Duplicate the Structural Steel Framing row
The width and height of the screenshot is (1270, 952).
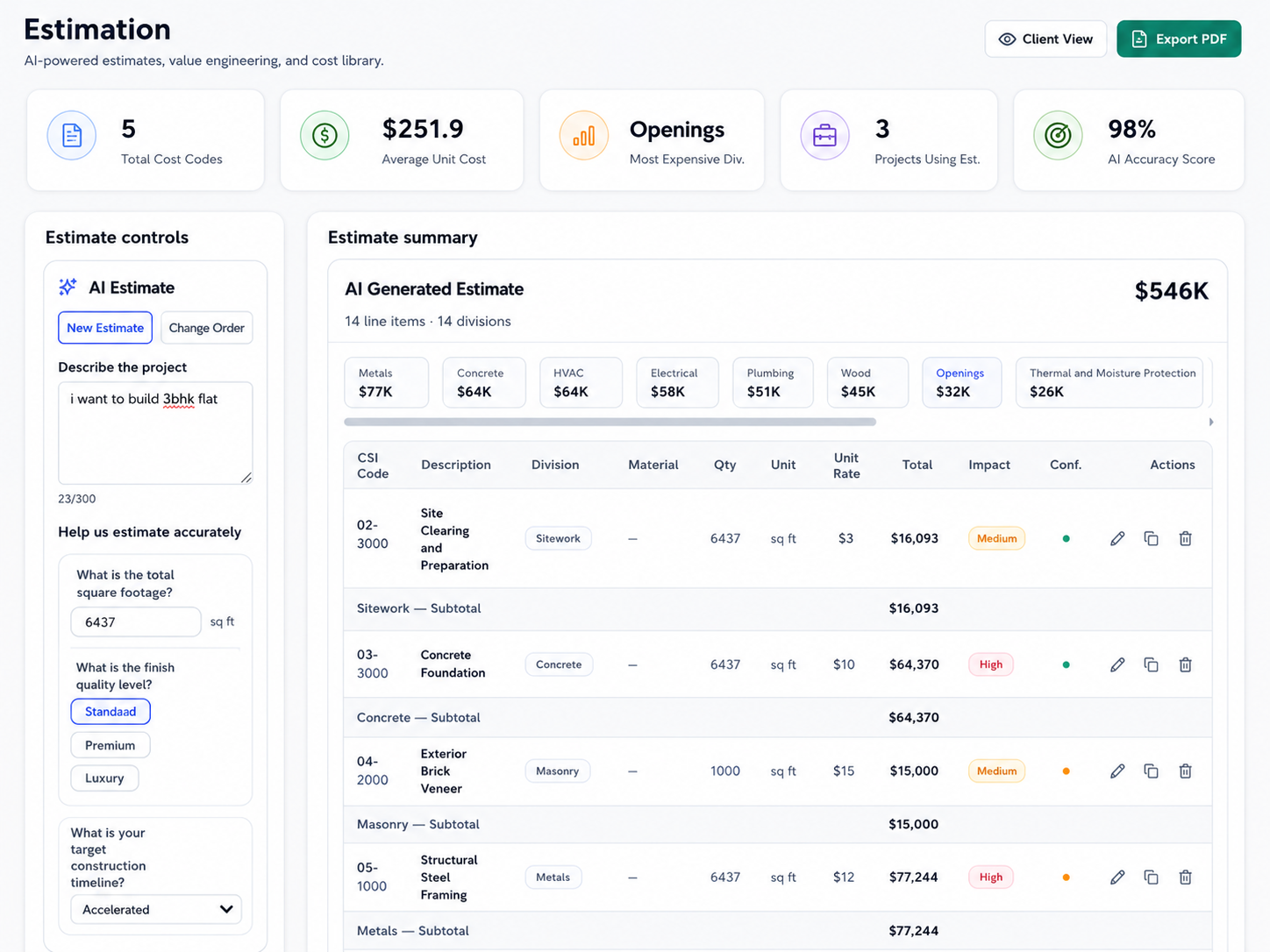pos(1151,877)
